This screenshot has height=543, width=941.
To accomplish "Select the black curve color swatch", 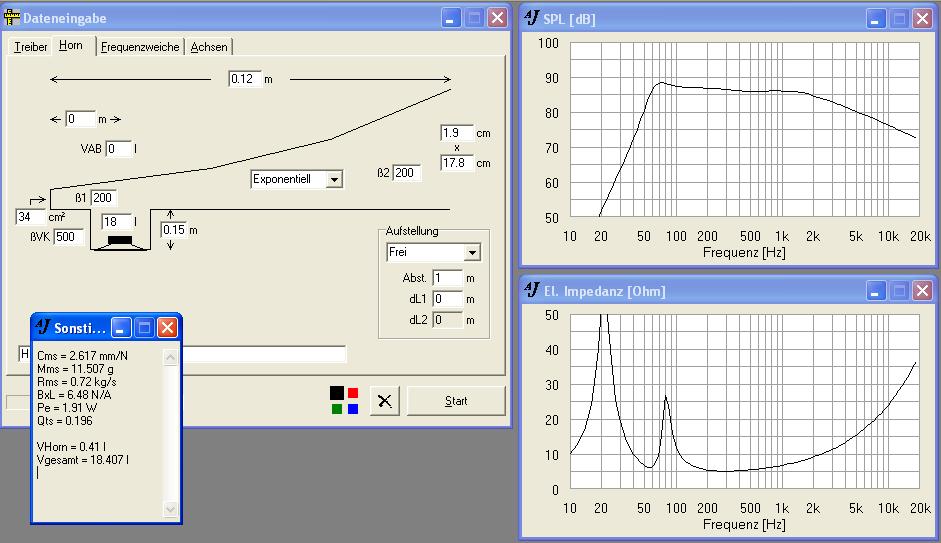I will (x=337, y=392).
